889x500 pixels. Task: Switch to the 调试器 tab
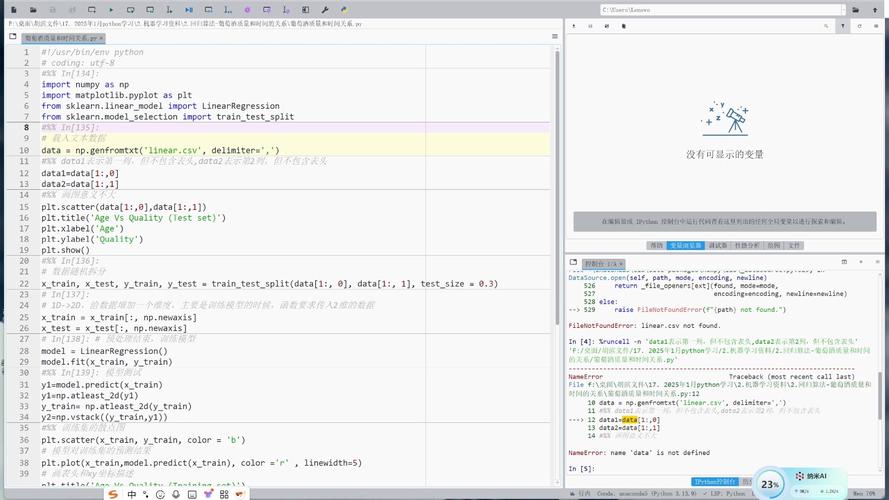pyautogui.click(x=718, y=245)
